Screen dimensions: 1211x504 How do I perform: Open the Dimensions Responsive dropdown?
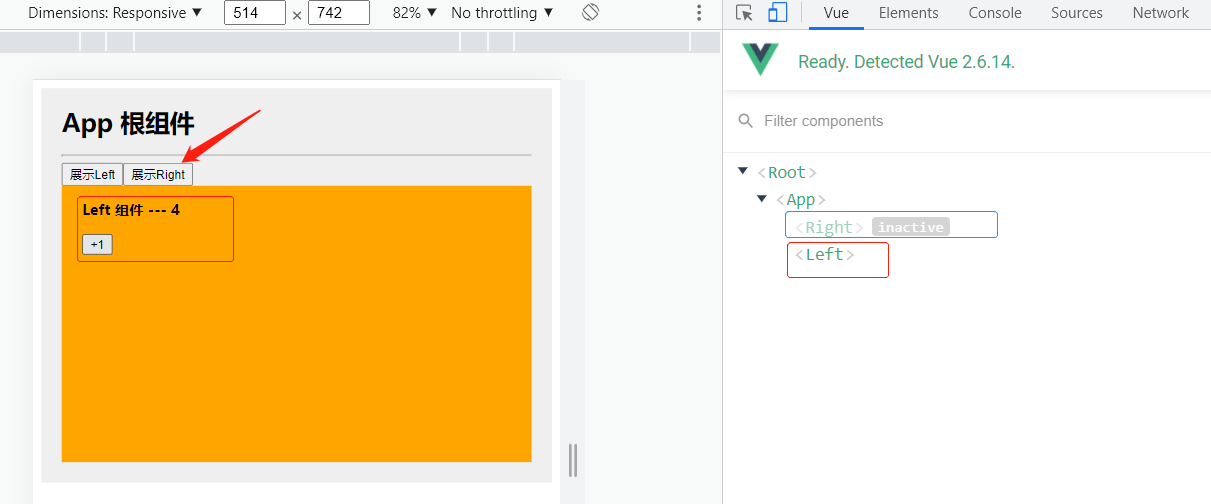(x=115, y=13)
